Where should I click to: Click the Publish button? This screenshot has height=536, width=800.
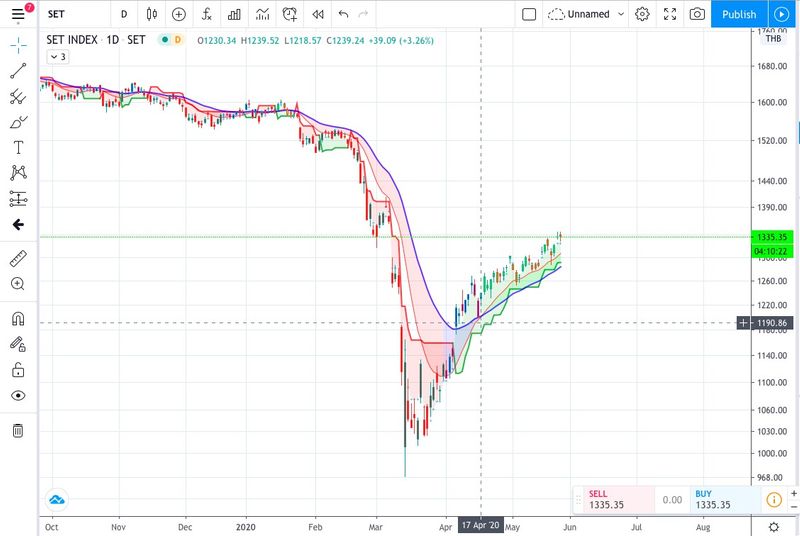tap(739, 15)
